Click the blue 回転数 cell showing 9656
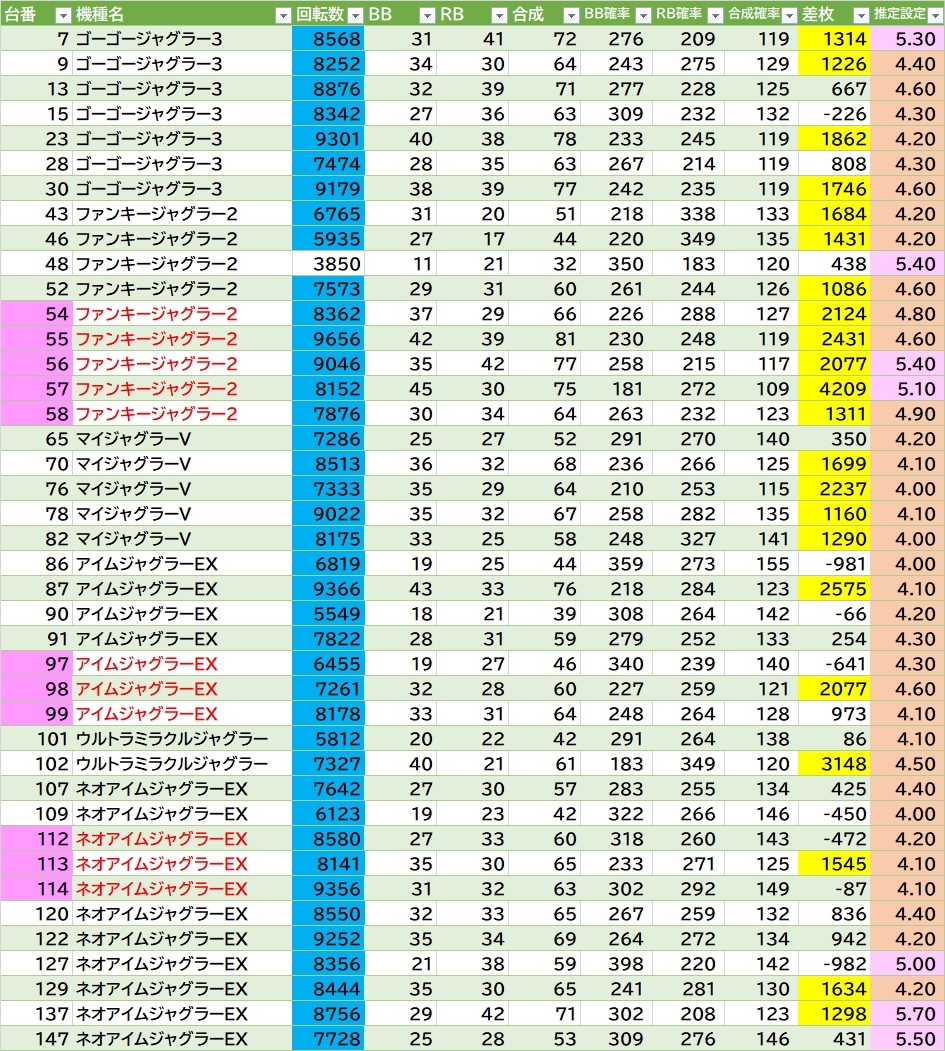 point(328,339)
